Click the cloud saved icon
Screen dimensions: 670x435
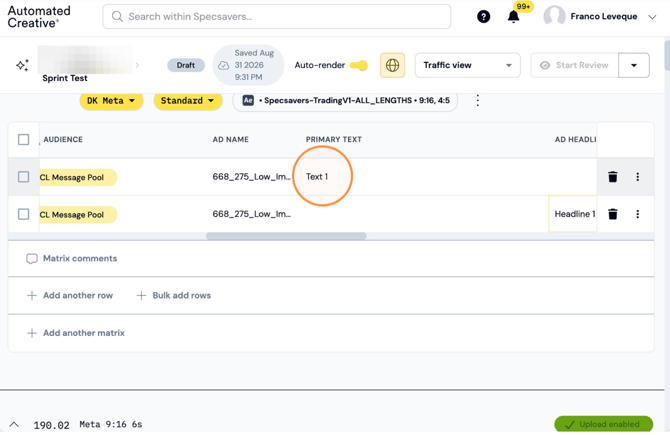[x=223, y=65]
